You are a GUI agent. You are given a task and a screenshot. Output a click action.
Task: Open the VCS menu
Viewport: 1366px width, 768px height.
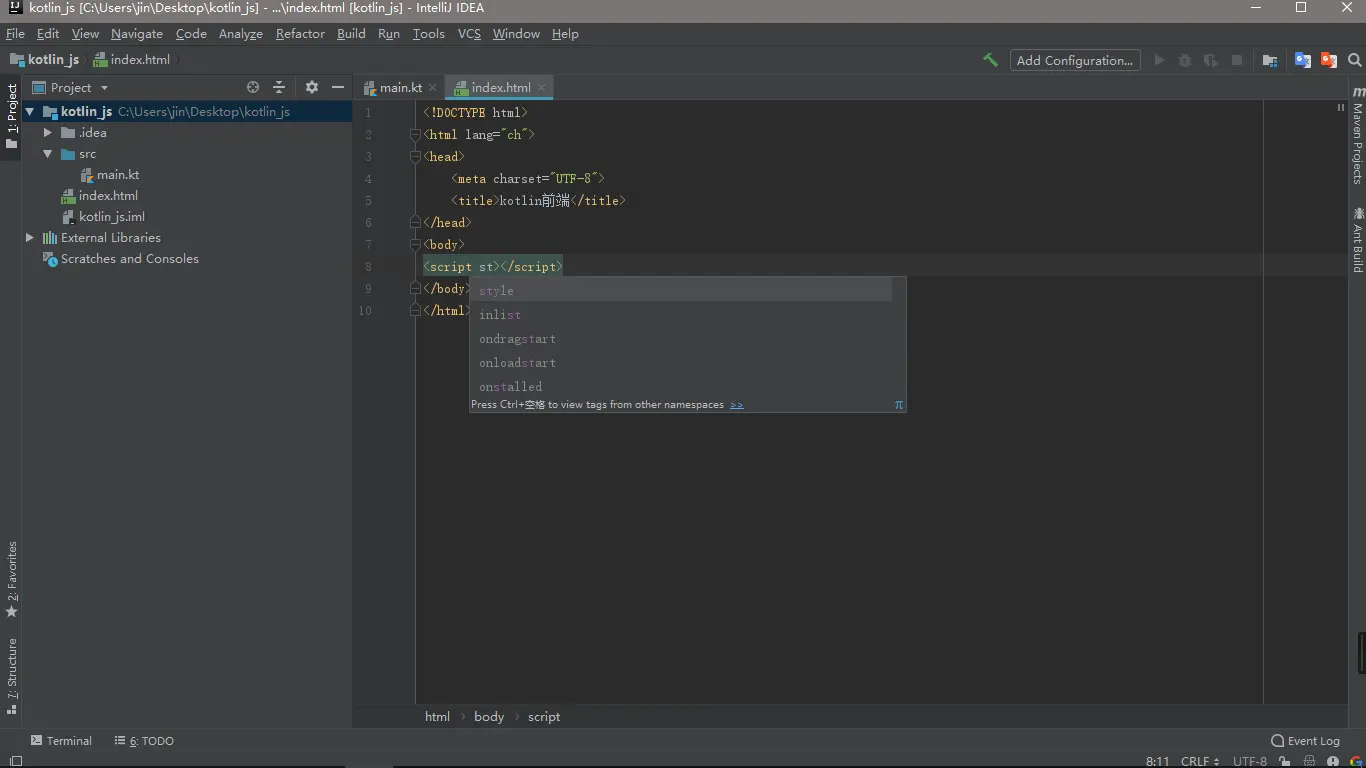[469, 34]
